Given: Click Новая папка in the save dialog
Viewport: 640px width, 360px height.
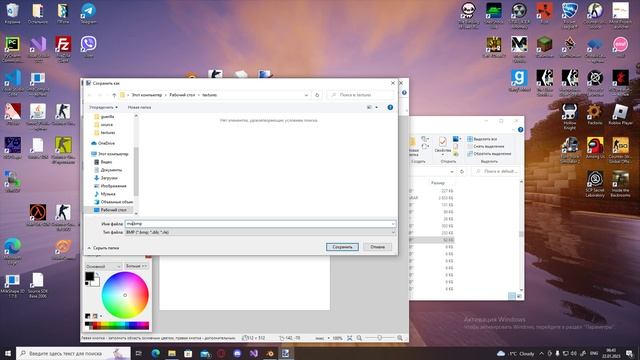Looking at the screenshot, I should [139, 107].
